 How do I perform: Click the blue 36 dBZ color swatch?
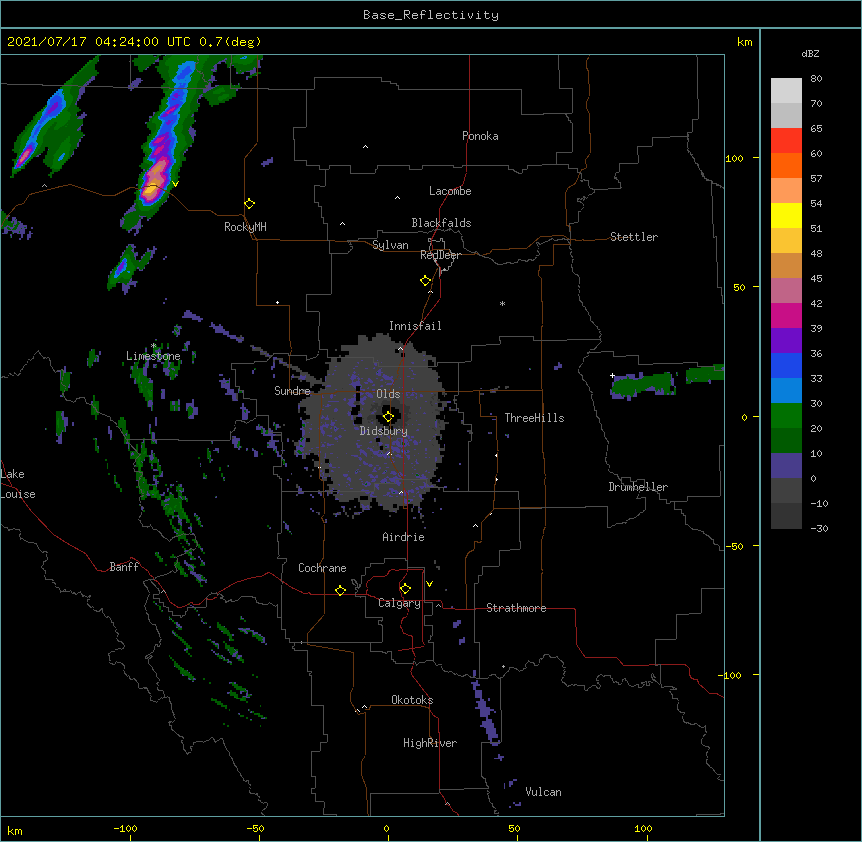point(786,365)
